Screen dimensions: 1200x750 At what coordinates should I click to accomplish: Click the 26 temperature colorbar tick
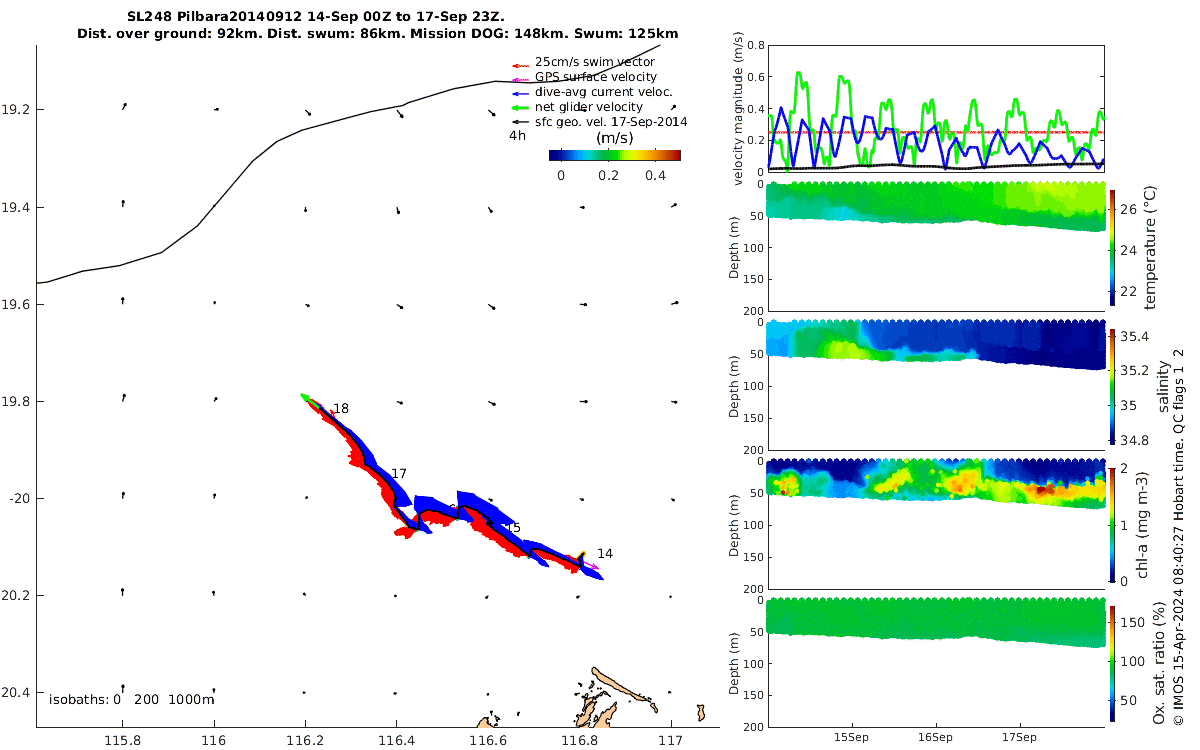click(x=1129, y=209)
